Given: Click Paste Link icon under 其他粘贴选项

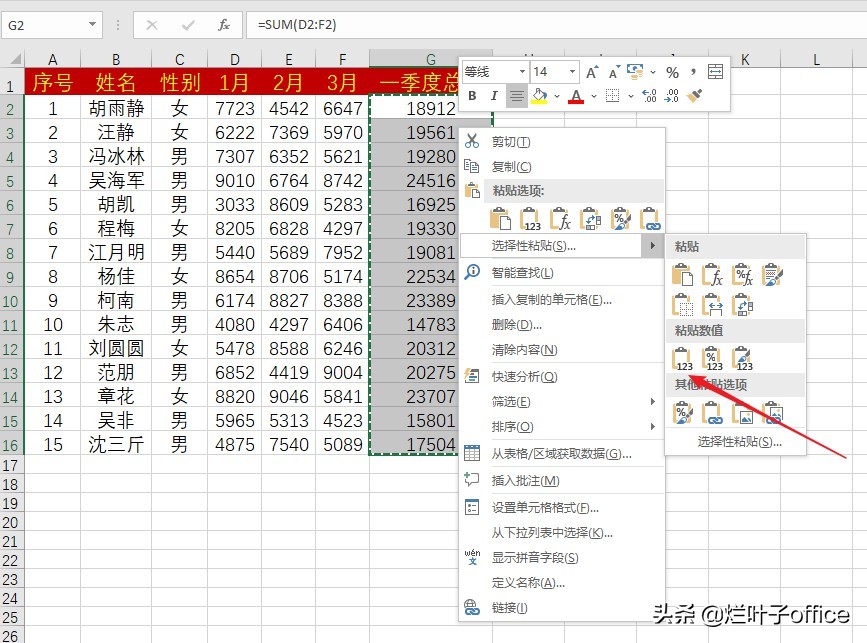Looking at the screenshot, I should tap(712, 412).
